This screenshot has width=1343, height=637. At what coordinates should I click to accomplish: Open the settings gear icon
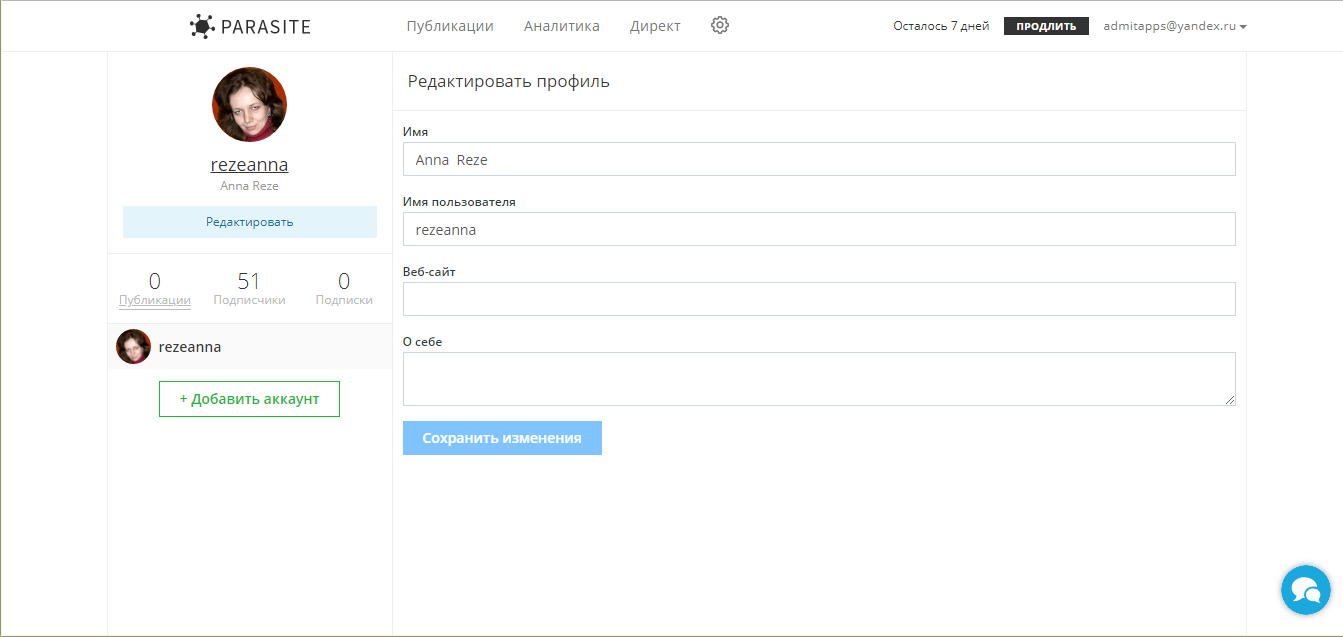pos(720,26)
